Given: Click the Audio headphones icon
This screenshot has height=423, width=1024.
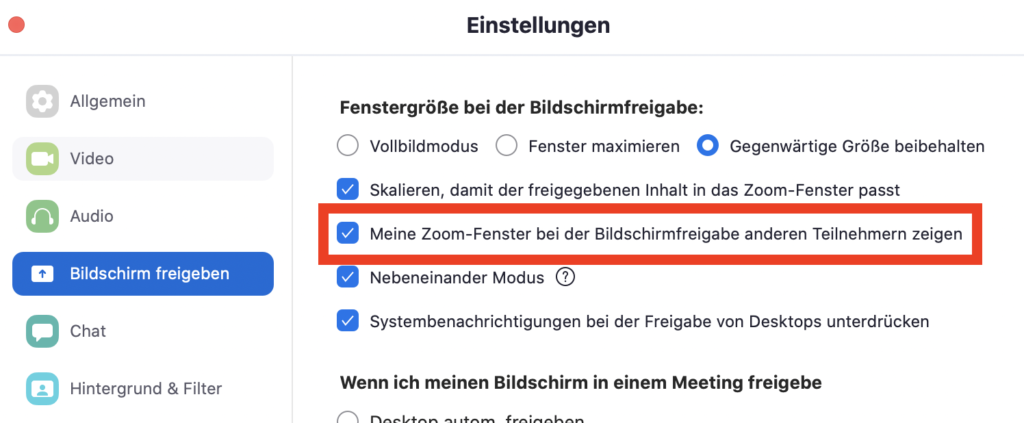Looking at the screenshot, I should tap(42, 216).
